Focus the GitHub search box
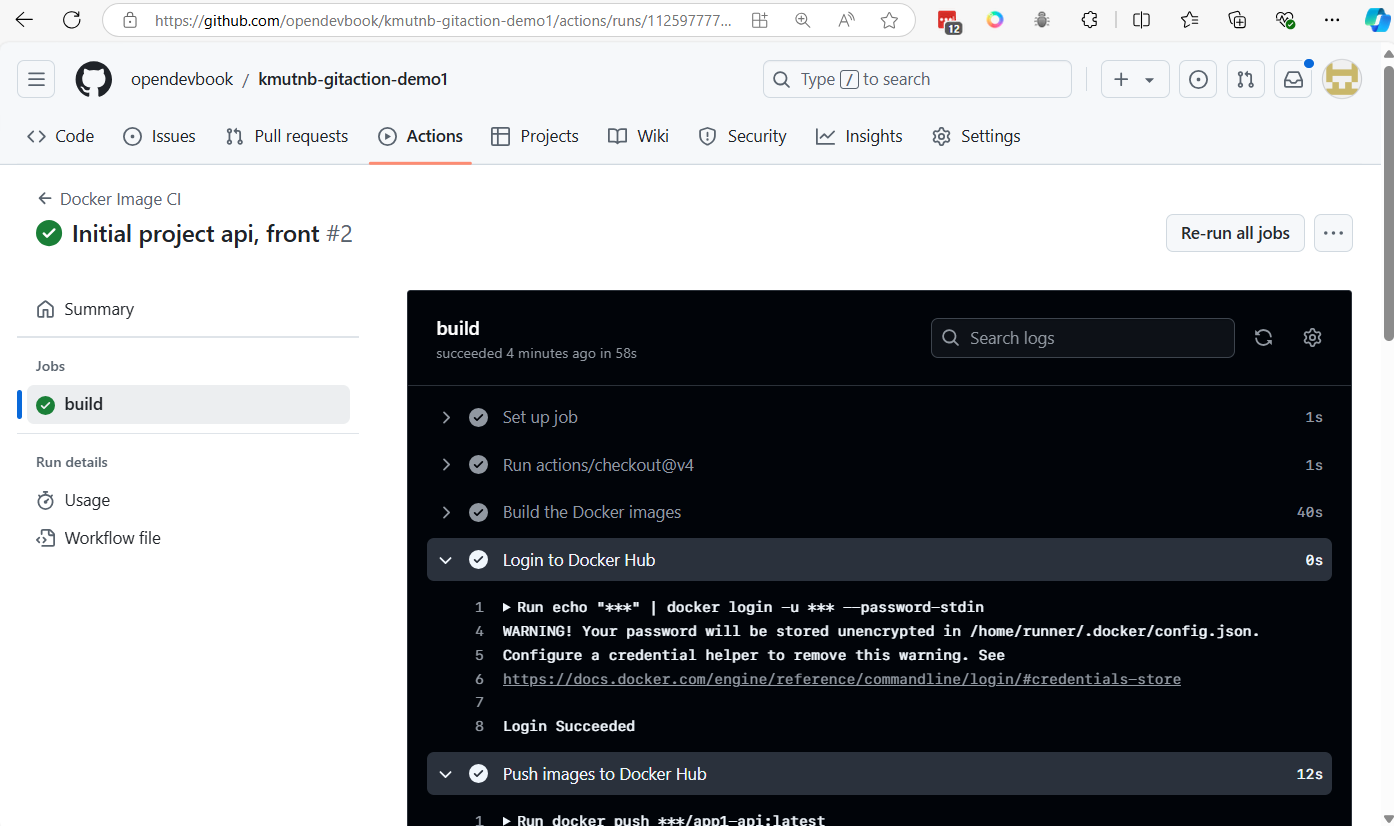 [x=917, y=79]
